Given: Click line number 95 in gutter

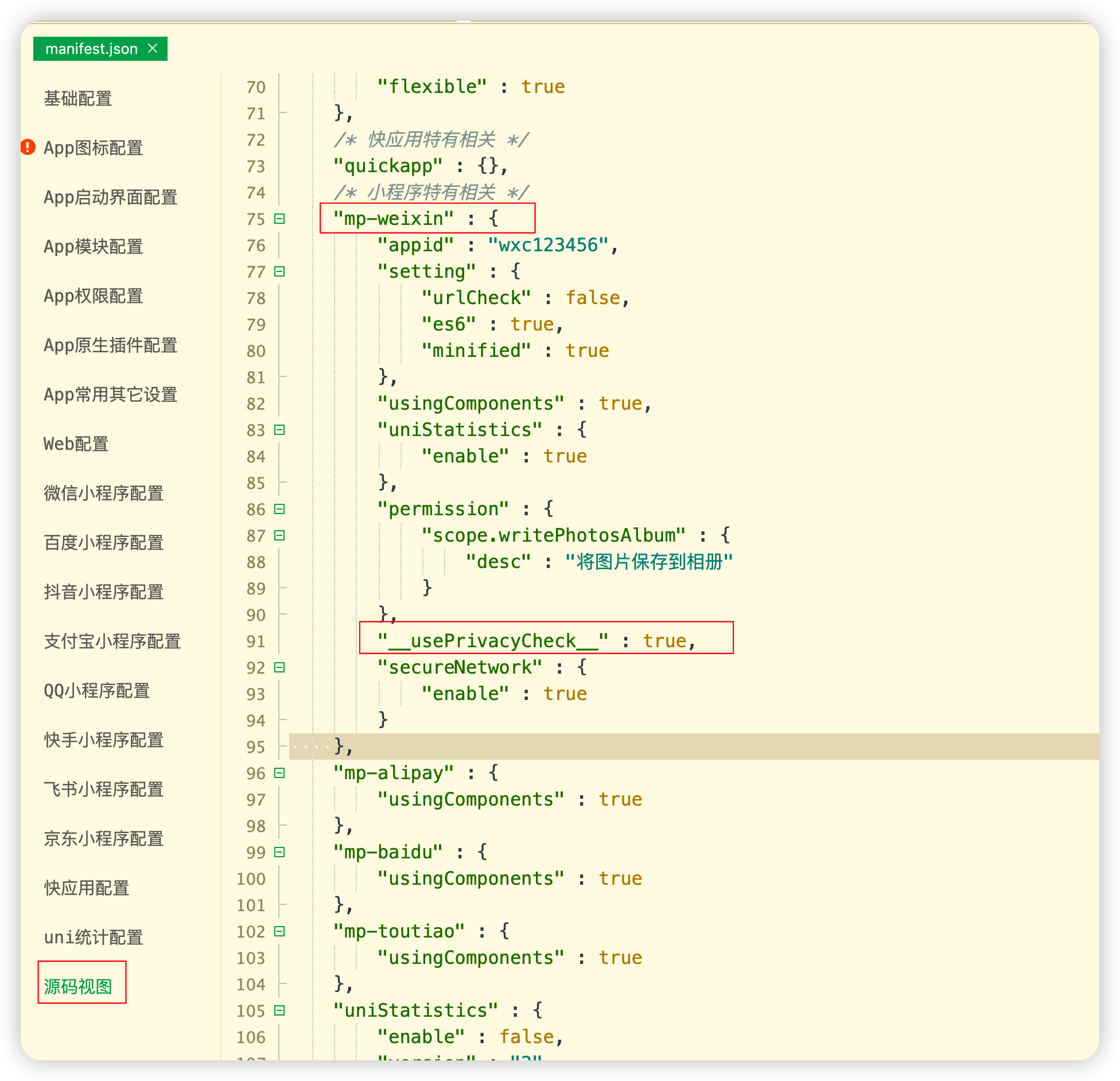Looking at the screenshot, I should [256, 747].
